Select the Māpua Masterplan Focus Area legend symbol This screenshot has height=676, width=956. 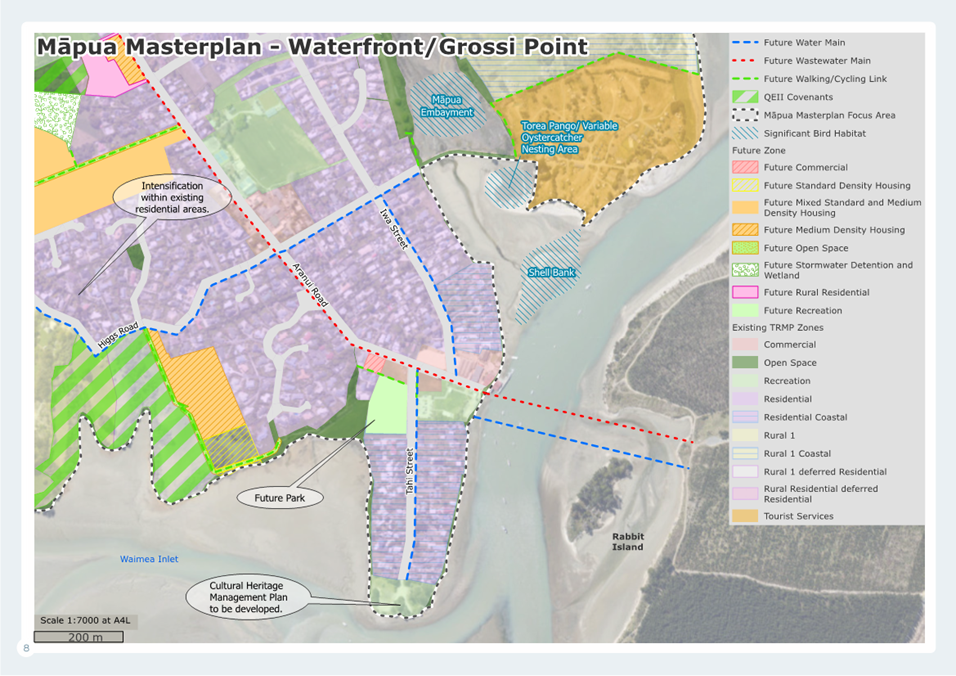pyautogui.click(x=745, y=115)
